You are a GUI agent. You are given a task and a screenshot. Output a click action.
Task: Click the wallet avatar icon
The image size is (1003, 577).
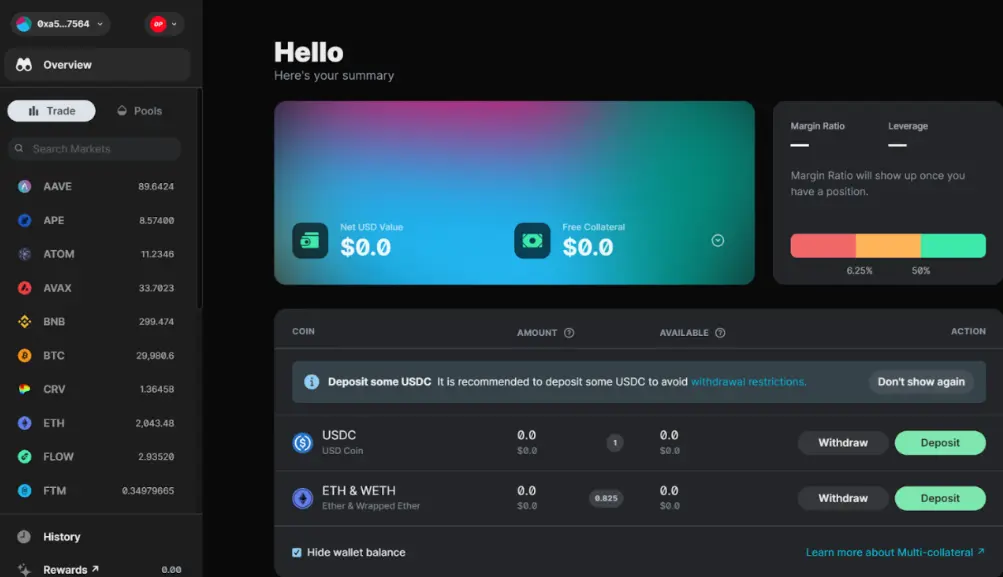point(24,24)
